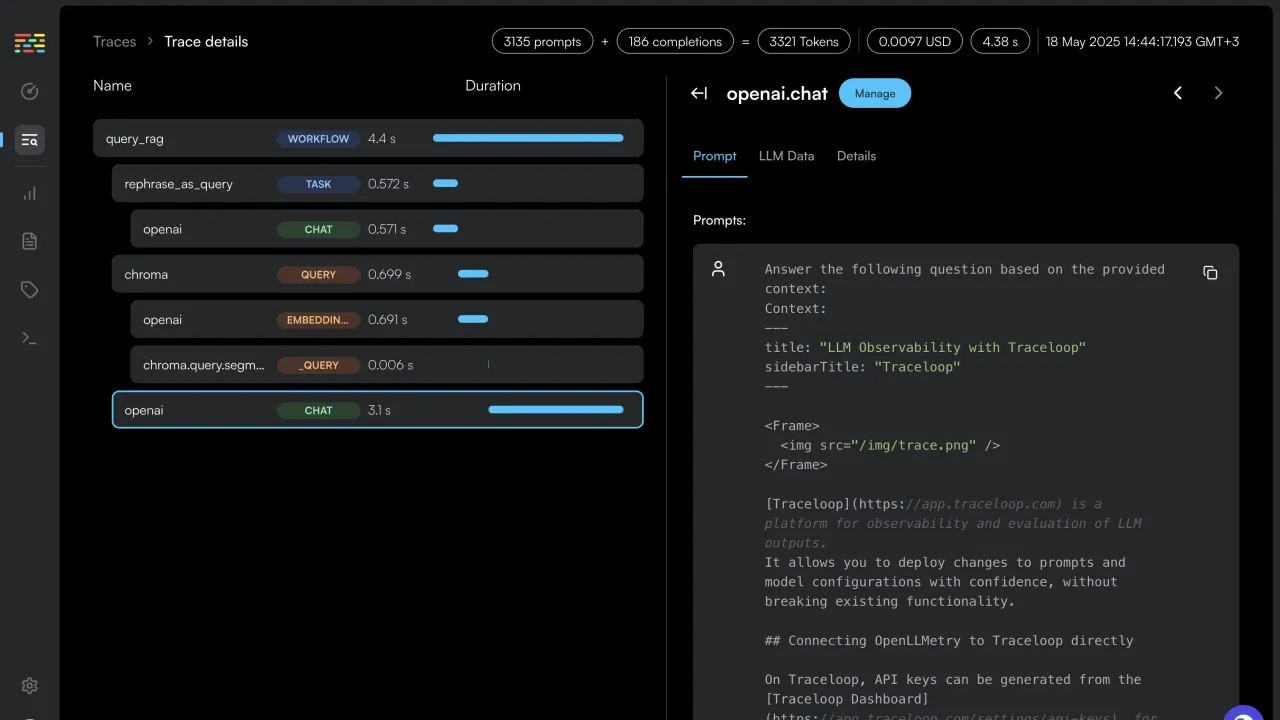Click the 3321 Tokens pill
Image resolution: width=1280 pixels, height=720 pixels.
coord(804,41)
